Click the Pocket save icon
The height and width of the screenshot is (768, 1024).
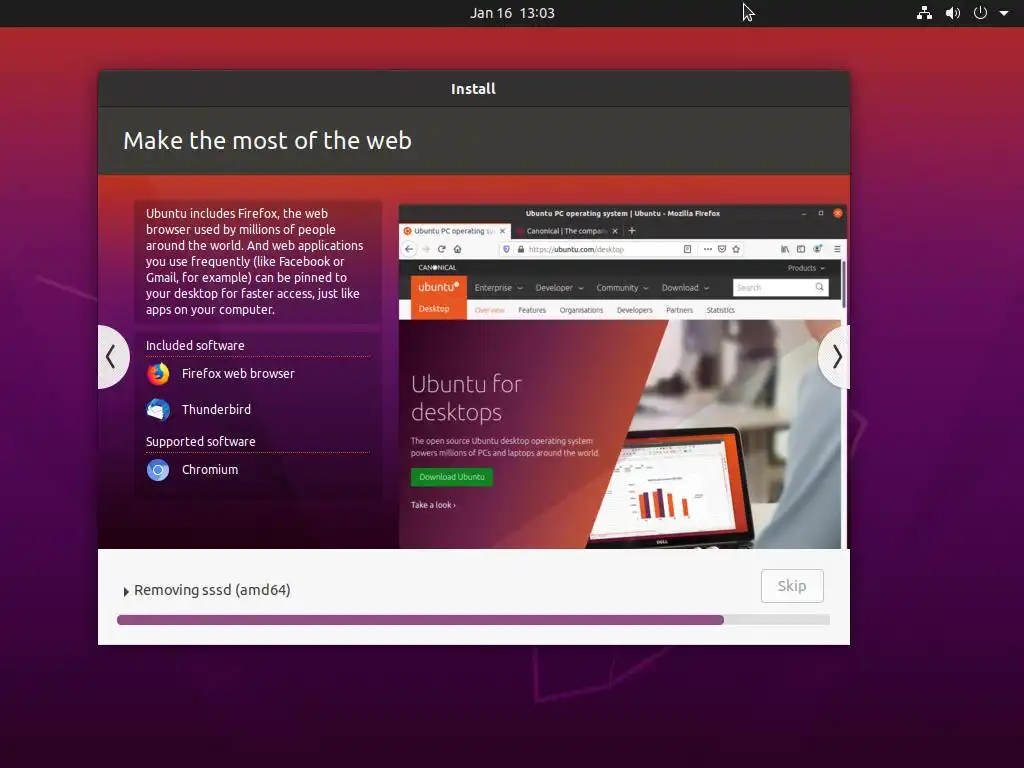722,249
